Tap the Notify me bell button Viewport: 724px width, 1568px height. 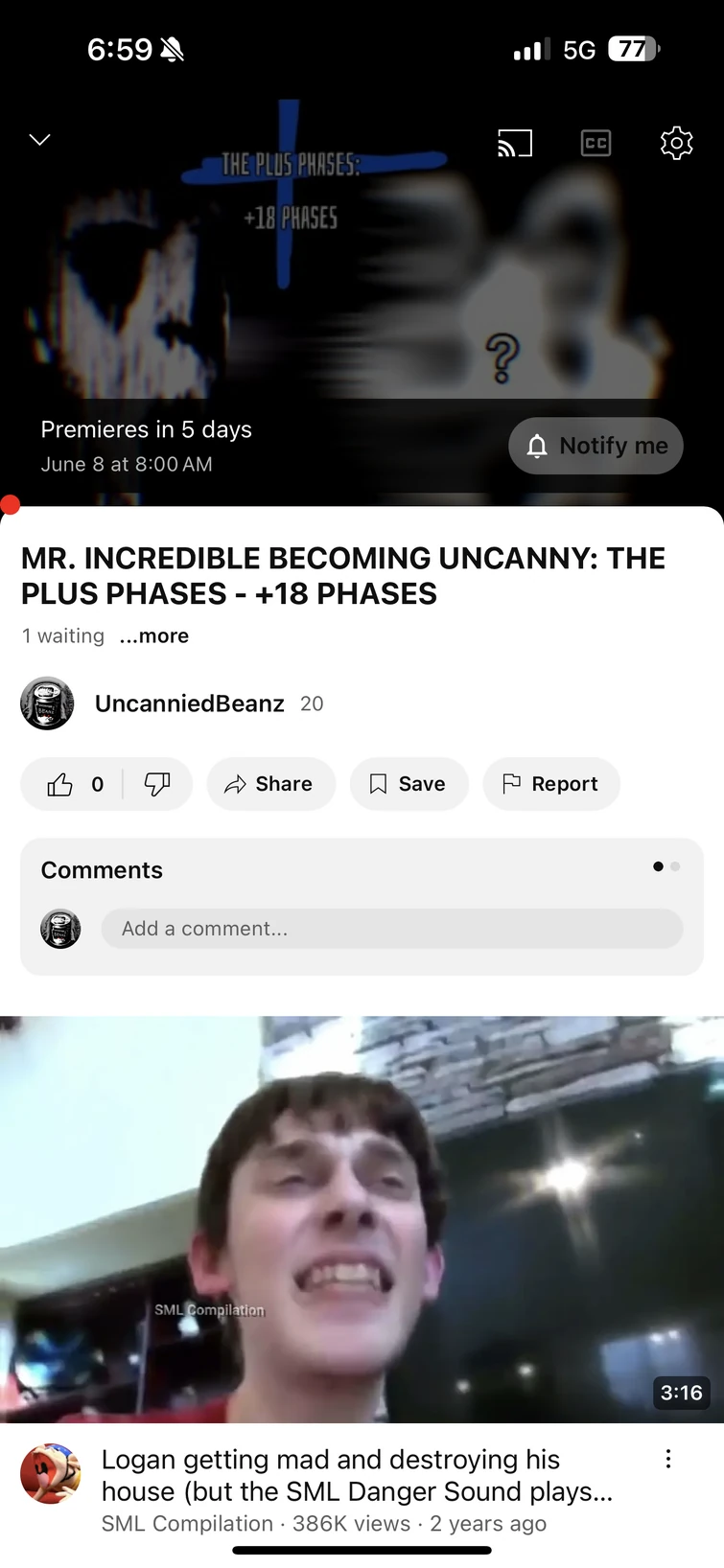(x=596, y=446)
